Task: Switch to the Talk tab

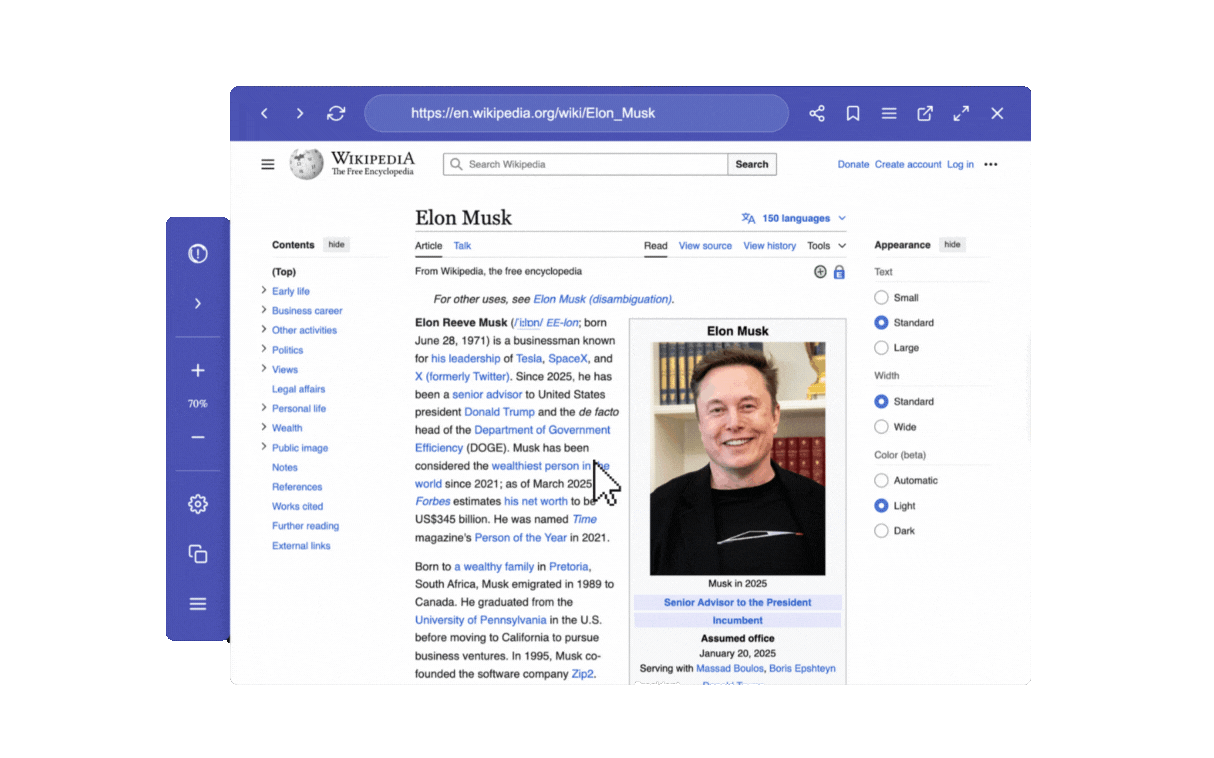Action: [462, 246]
